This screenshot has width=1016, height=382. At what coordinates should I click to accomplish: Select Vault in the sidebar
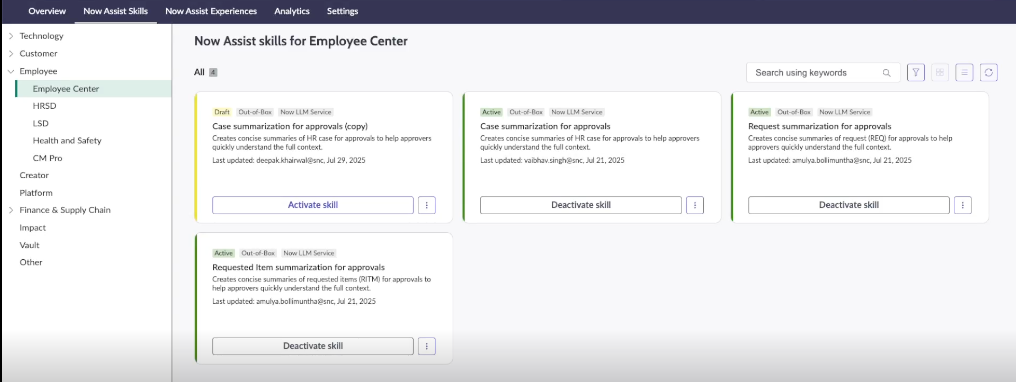pos(29,245)
